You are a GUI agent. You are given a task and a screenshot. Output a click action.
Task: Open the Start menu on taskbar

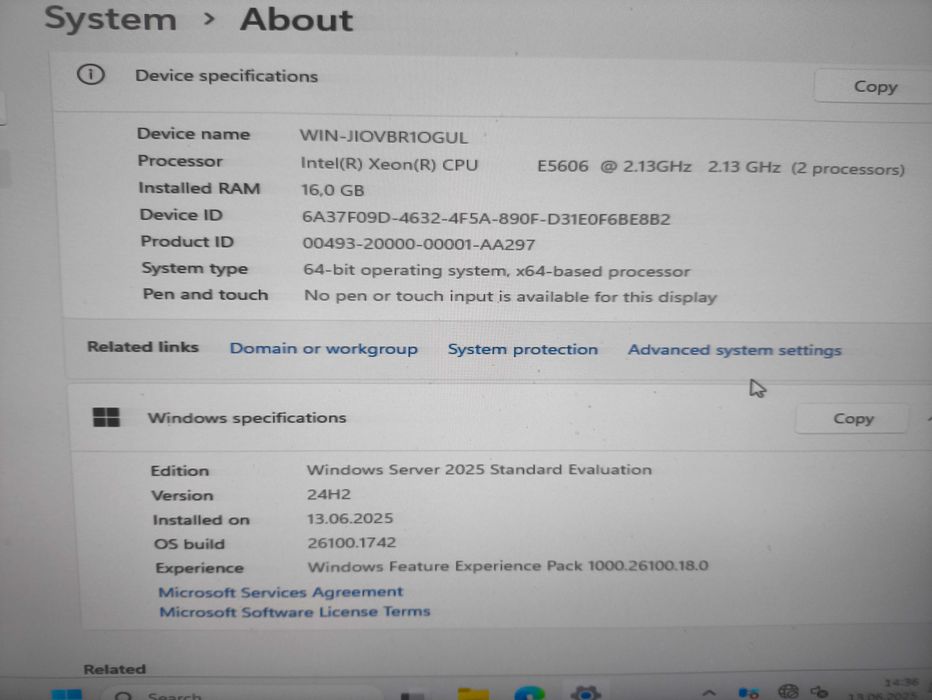tap(67, 694)
